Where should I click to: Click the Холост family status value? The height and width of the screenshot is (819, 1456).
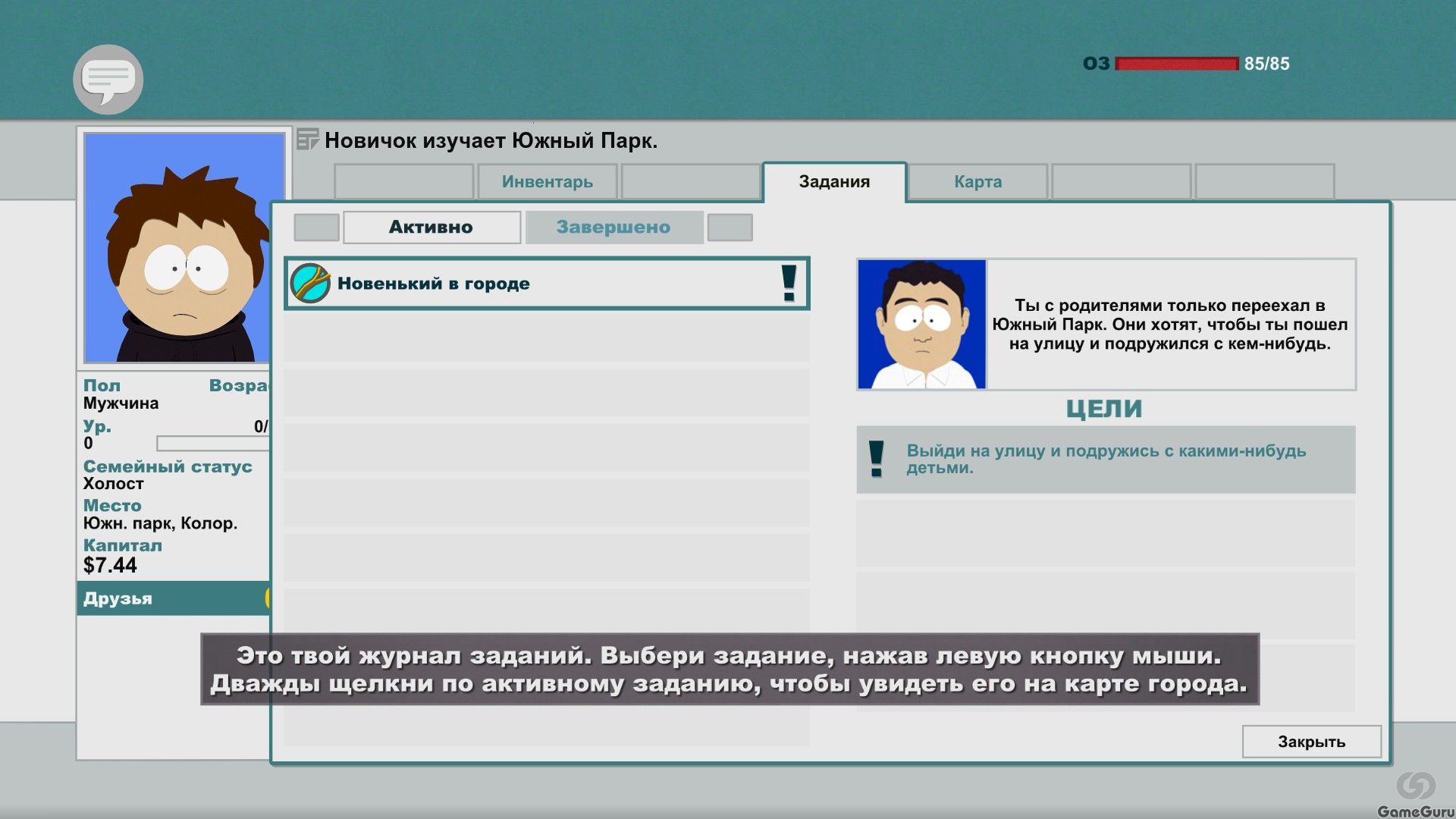[114, 484]
